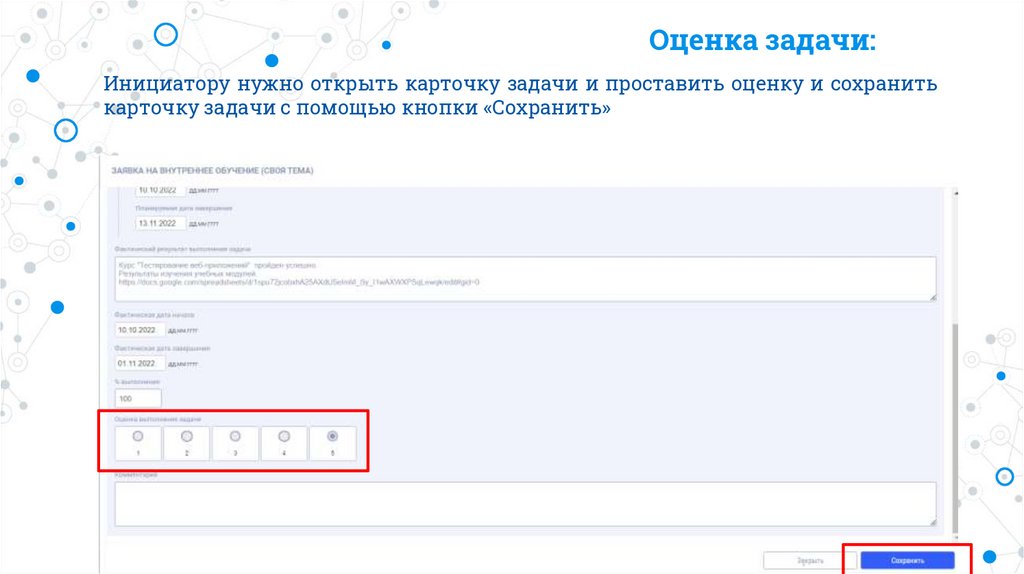This screenshot has width=1024, height=574.
Task: Edit the actual end date 01.11.2022
Action: point(140,363)
